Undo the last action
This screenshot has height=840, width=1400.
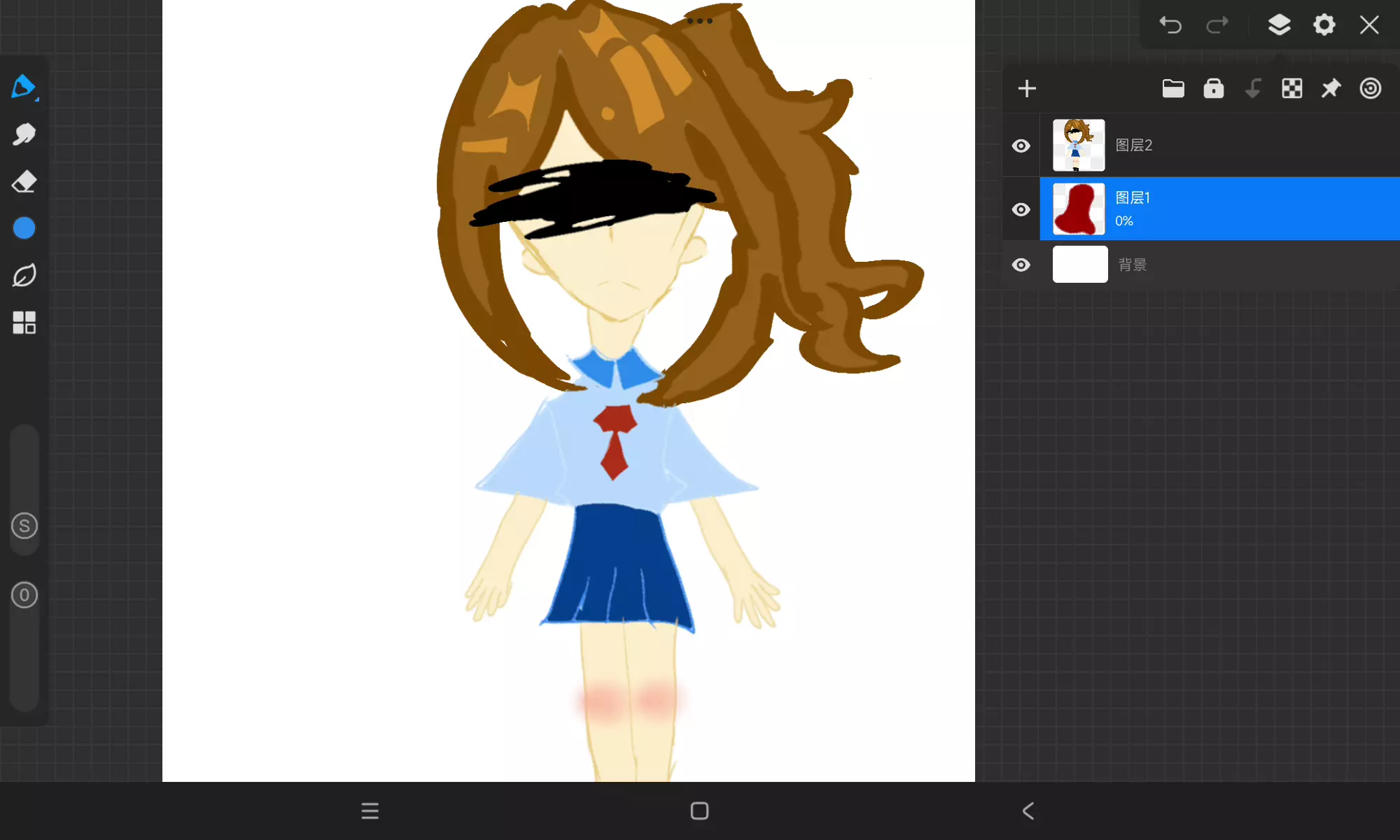point(1170,25)
